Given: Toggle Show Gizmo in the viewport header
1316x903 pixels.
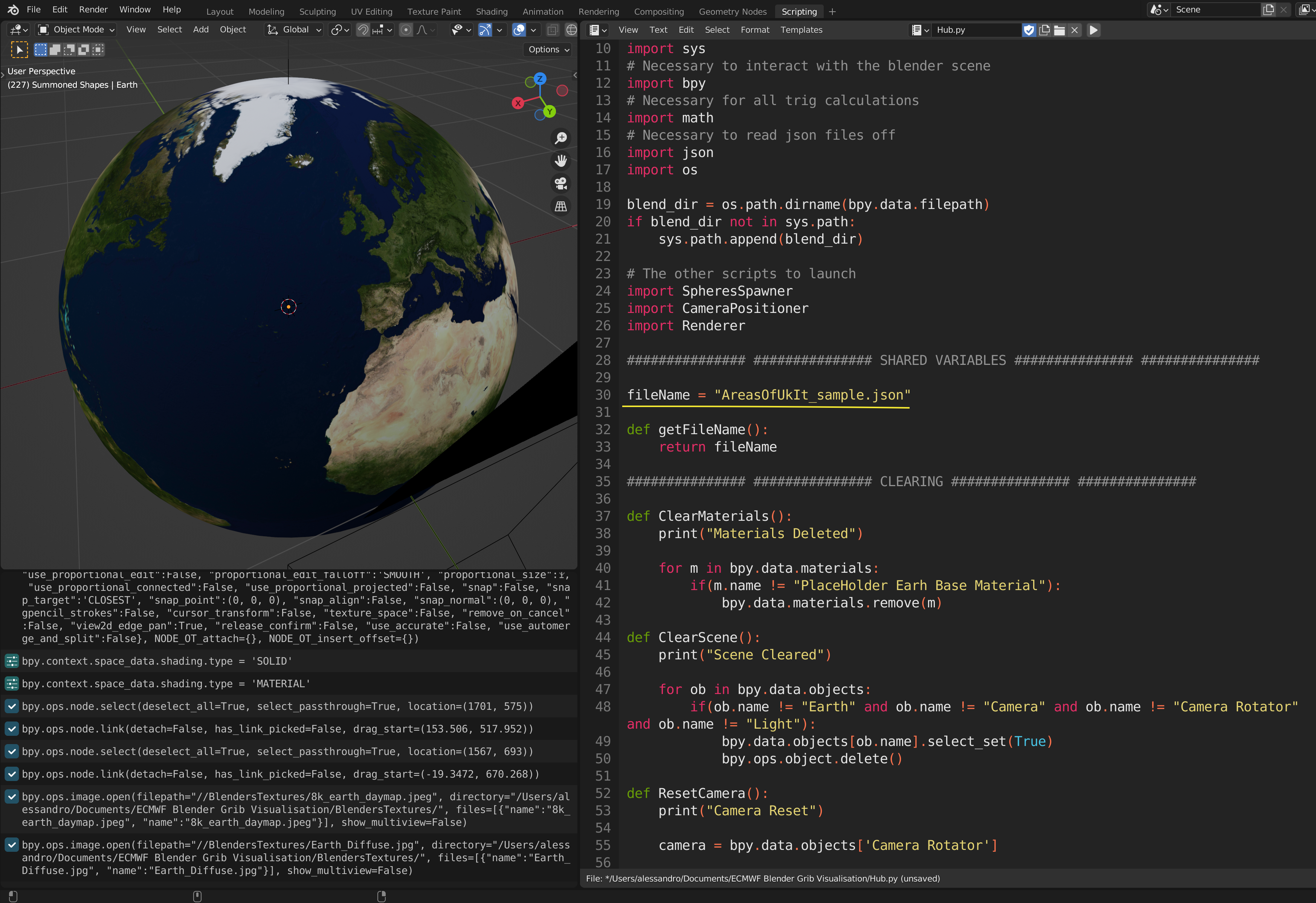Looking at the screenshot, I should (x=485, y=29).
